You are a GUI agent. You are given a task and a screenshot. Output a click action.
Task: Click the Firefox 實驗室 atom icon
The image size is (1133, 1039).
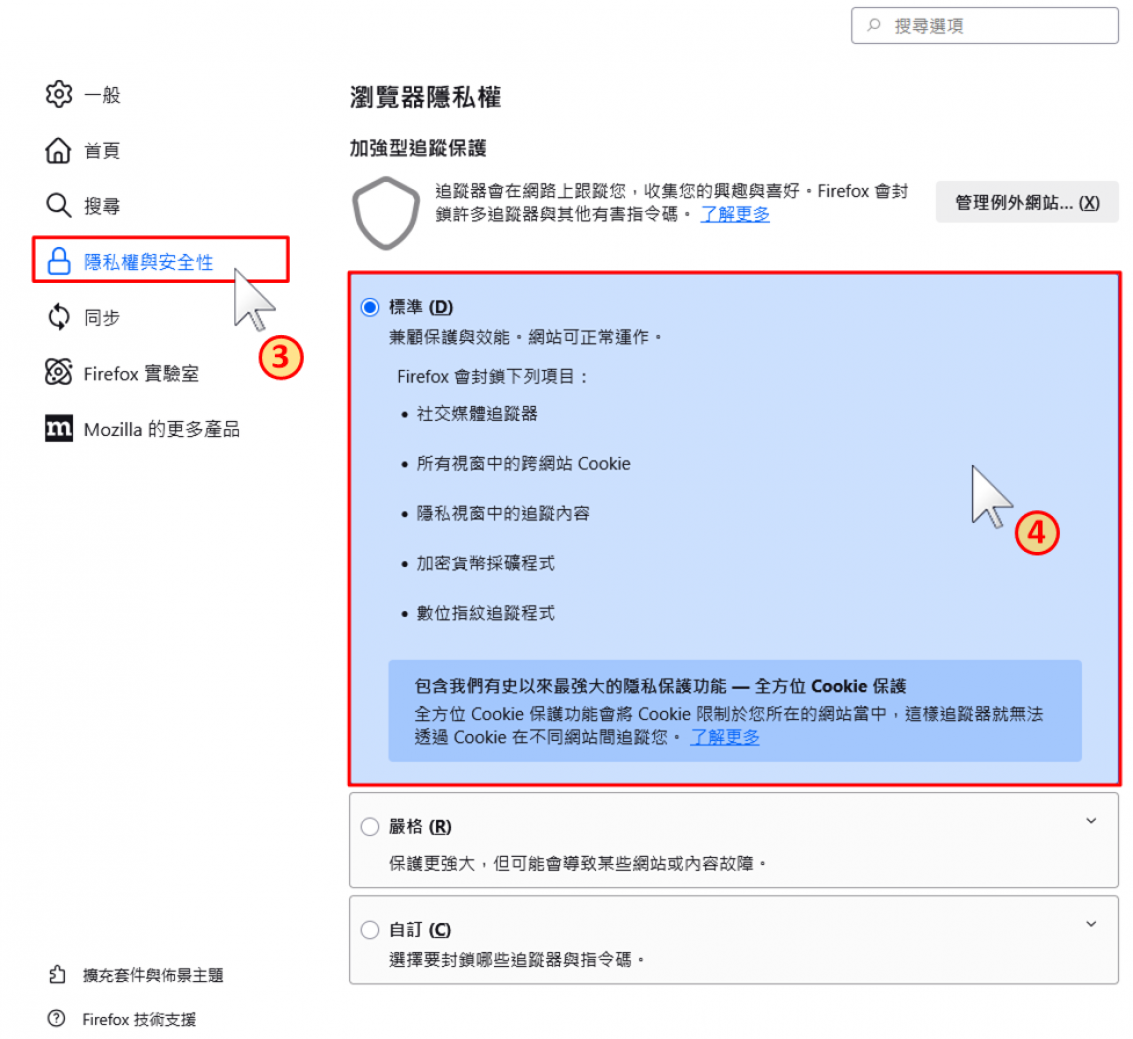point(59,372)
